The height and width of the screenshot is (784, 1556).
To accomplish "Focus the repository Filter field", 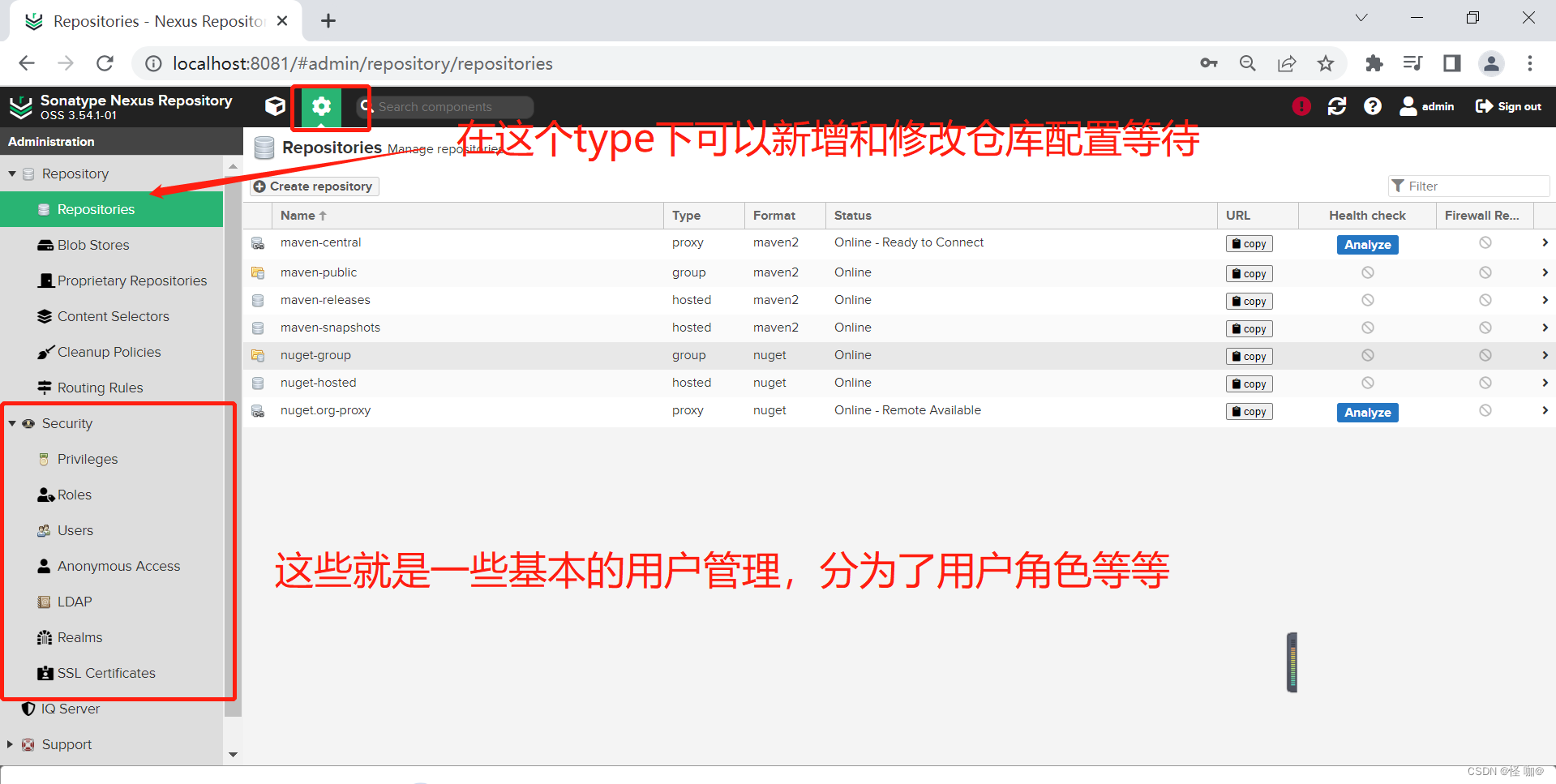I will (x=1469, y=186).
